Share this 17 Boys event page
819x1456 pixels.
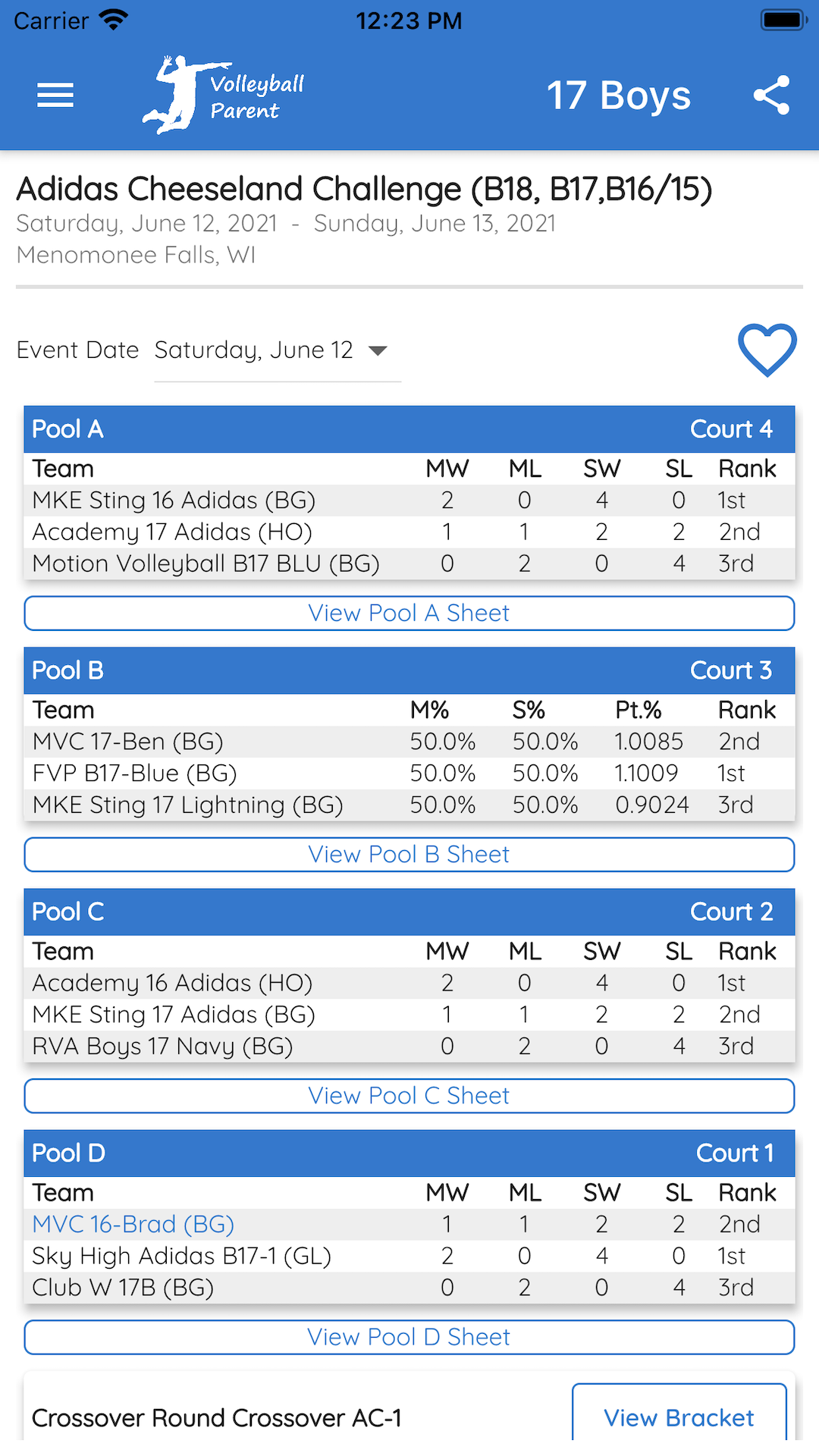click(x=771, y=96)
